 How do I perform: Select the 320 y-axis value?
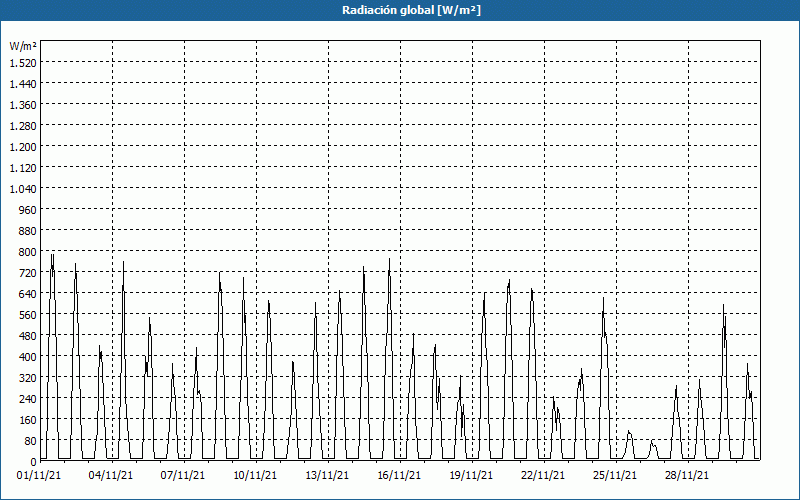(x=28, y=378)
